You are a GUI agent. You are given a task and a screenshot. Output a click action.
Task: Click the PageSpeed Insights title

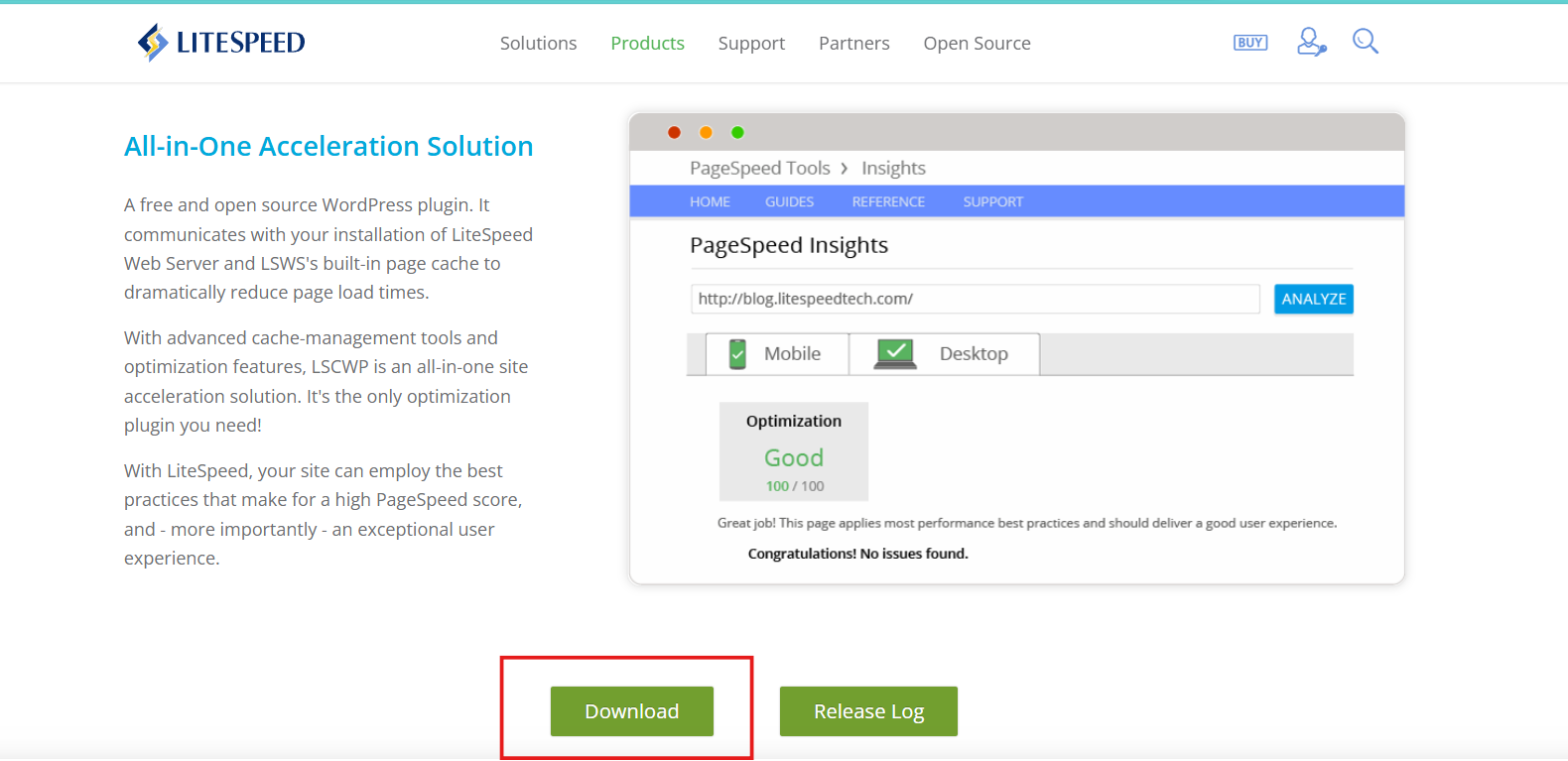[x=789, y=245]
